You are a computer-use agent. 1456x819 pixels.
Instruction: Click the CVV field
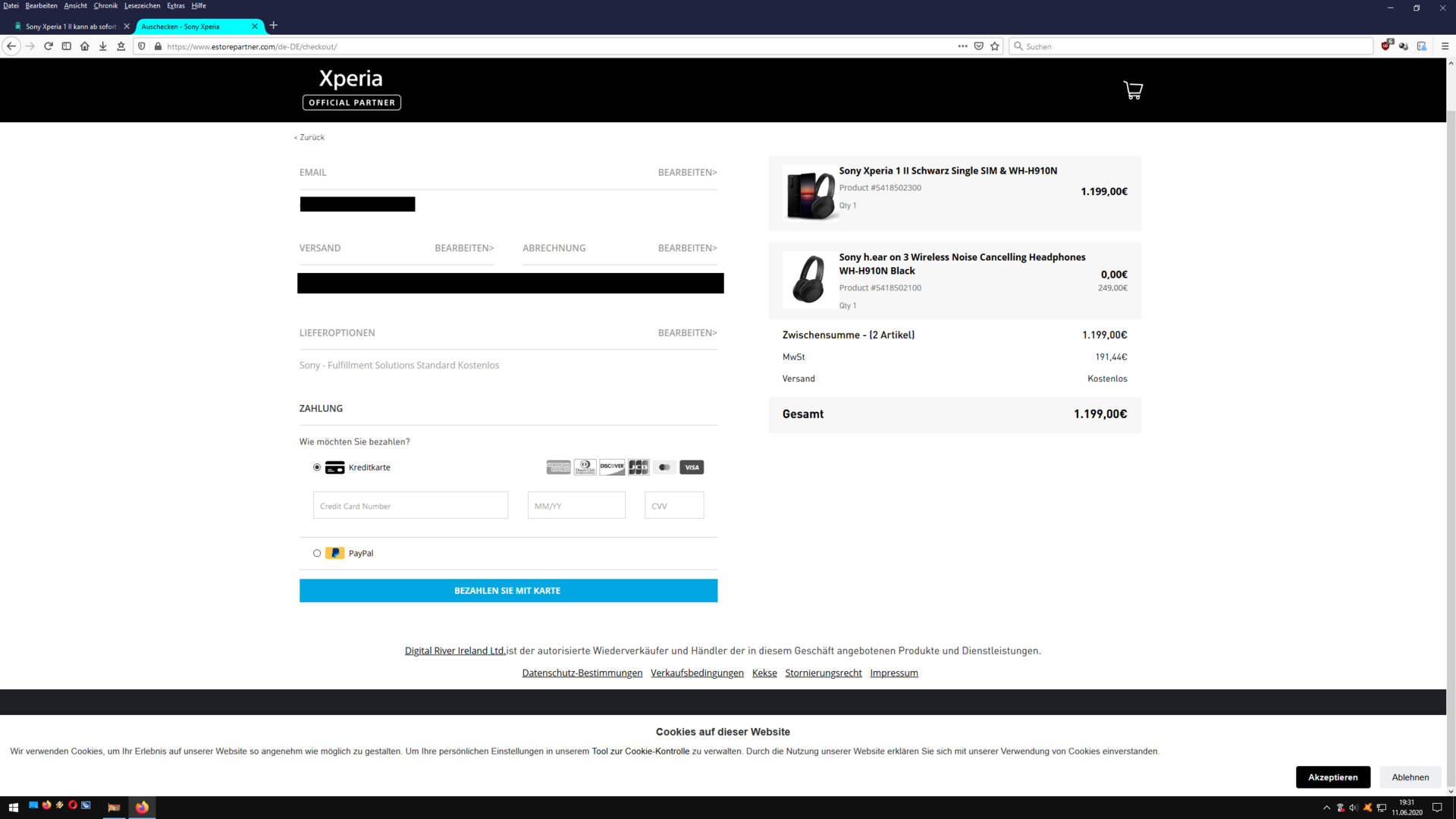tap(674, 505)
